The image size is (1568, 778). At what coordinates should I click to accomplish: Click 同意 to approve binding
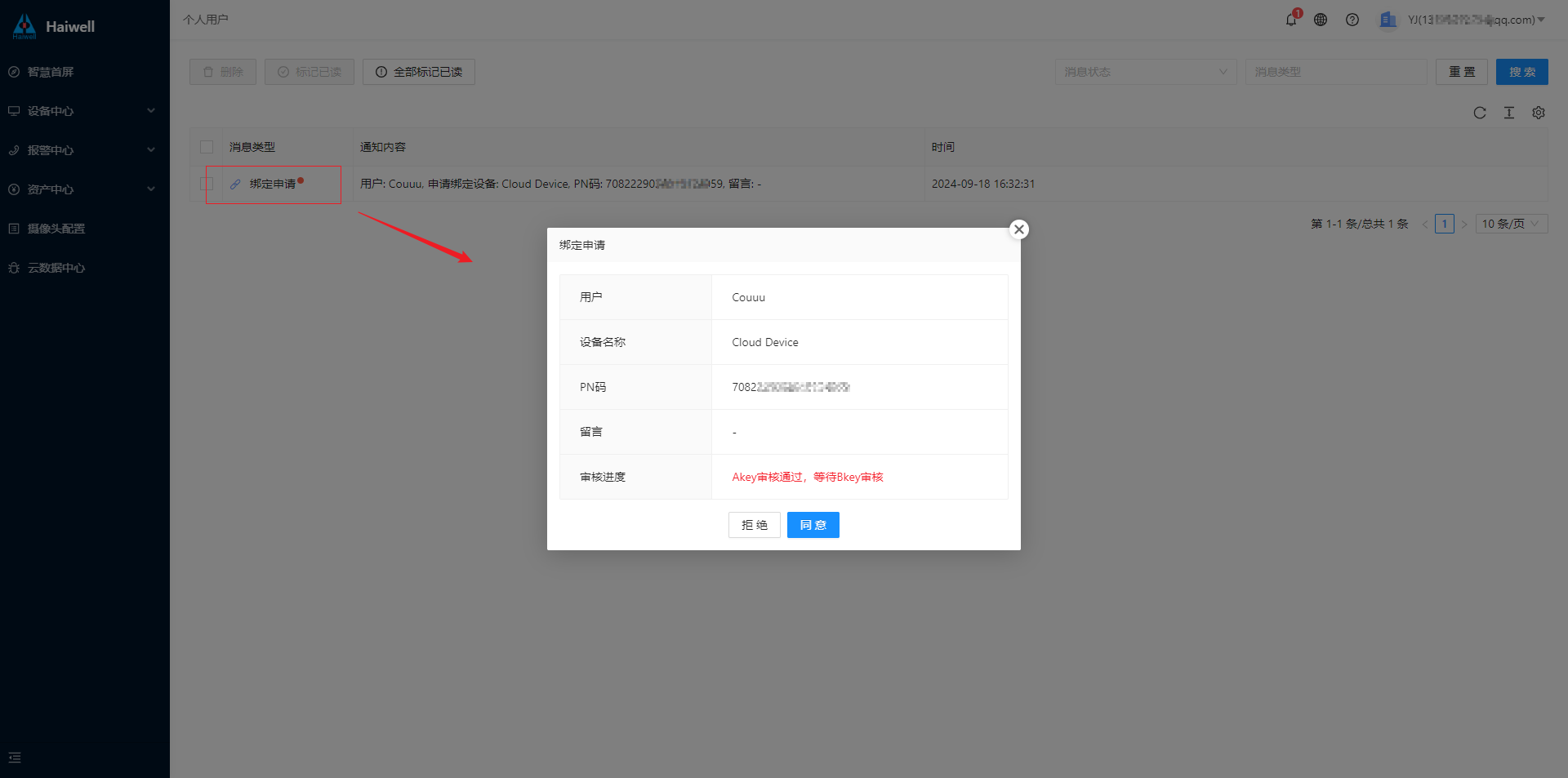click(x=813, y=525)
